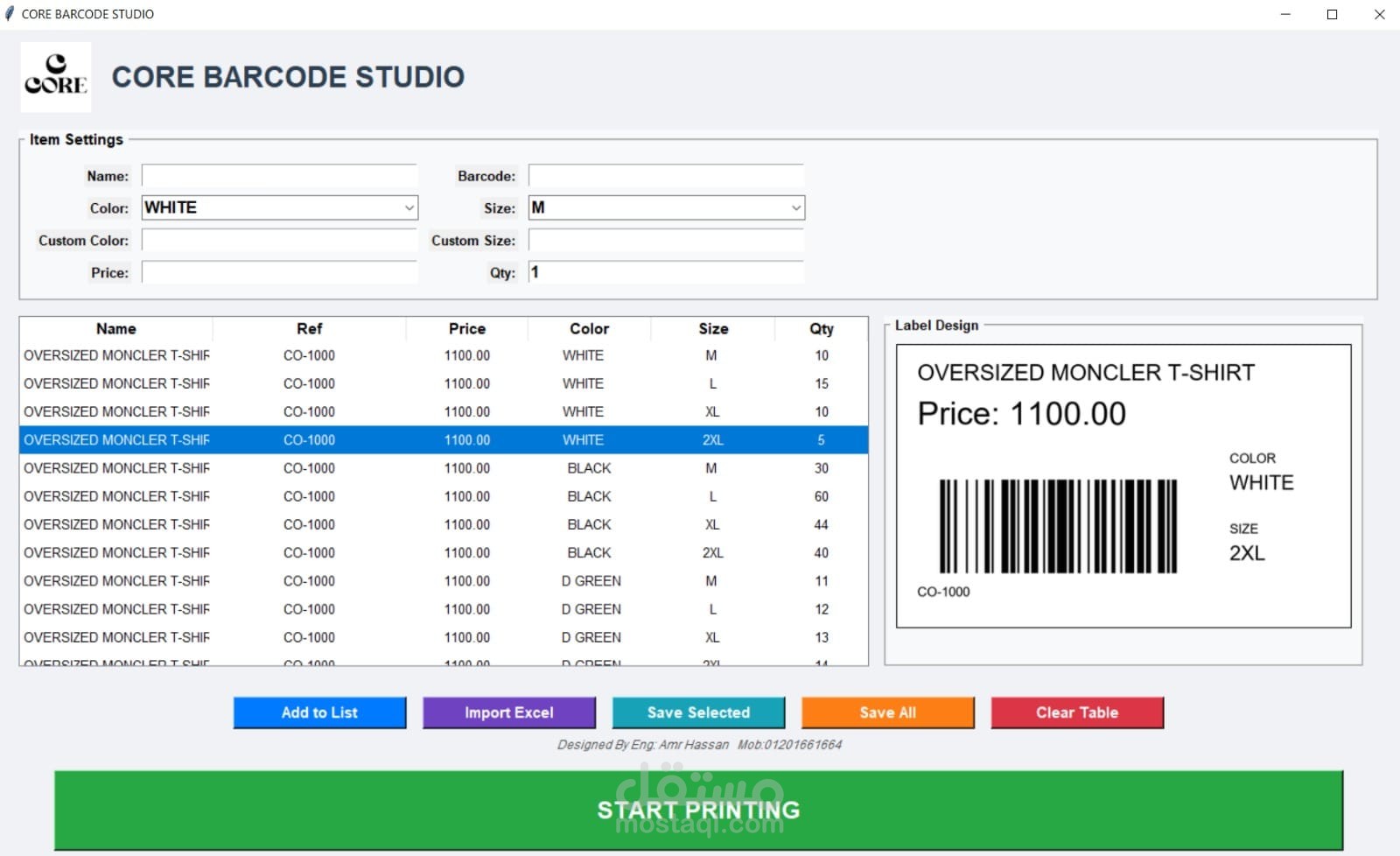The image size is (1400, 856).
Task: Sort by the Name column header
Action: 116,329
